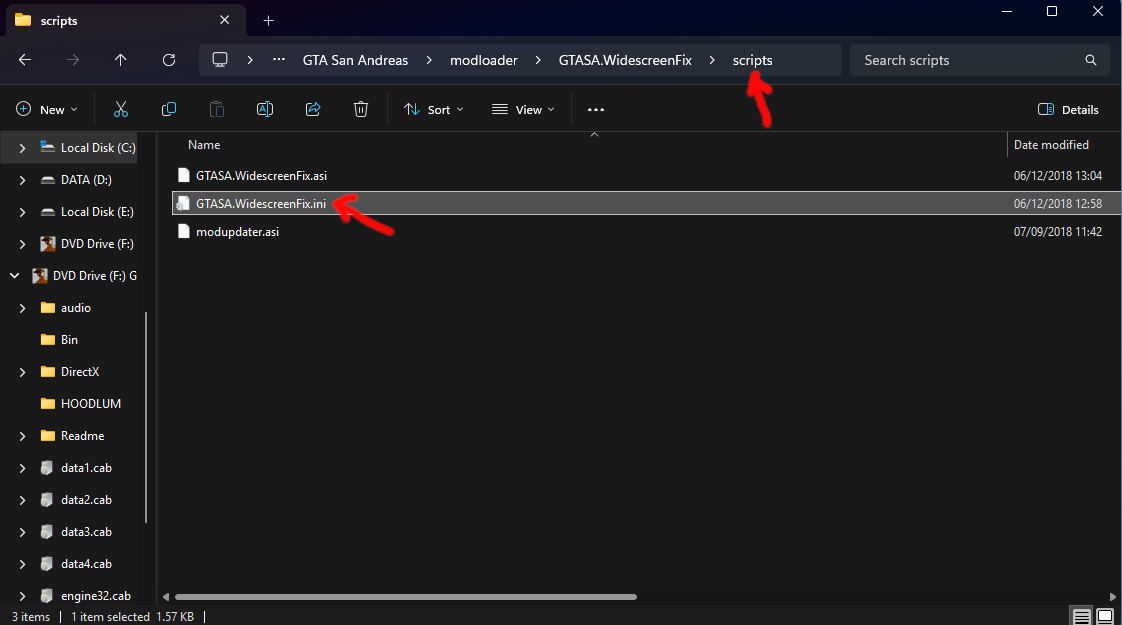Navigate to modloader breadcrumb
This screenshot has width=1122, height=625.
tap(484, 60)
